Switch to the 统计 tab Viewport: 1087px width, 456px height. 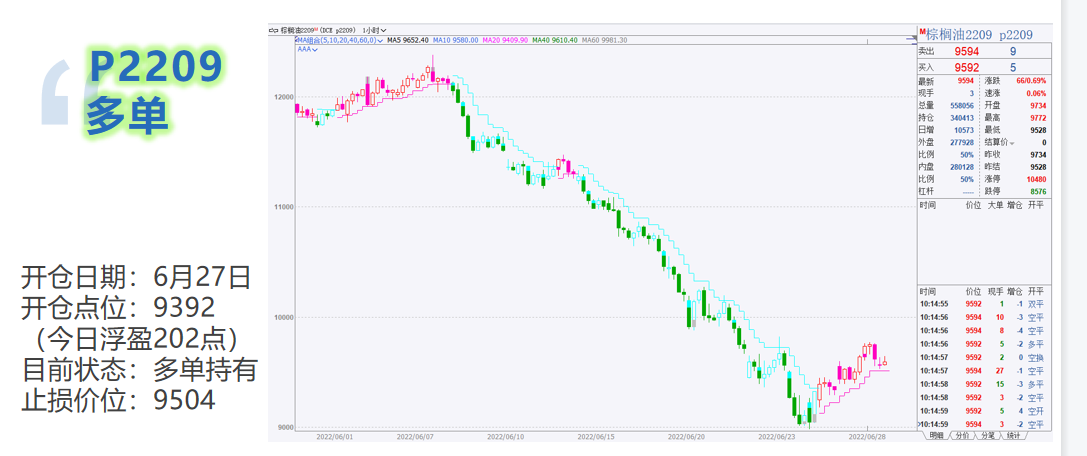pos(1013,436)
